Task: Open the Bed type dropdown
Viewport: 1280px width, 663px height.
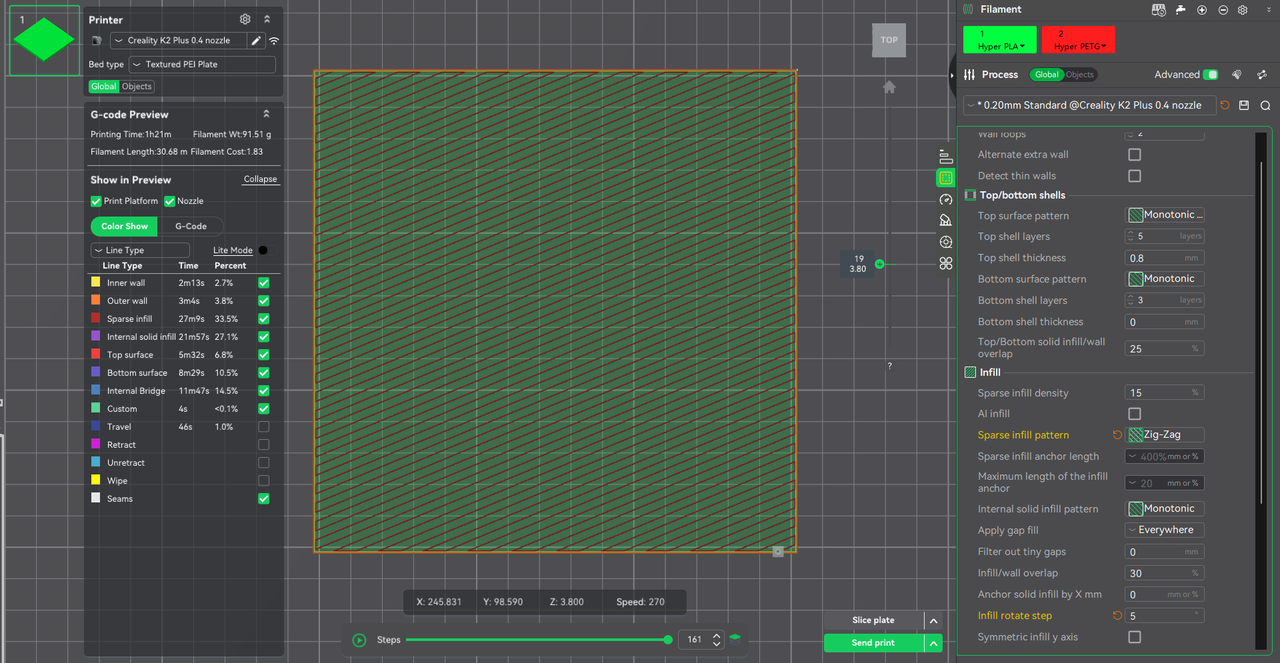Action: [202, 64]
